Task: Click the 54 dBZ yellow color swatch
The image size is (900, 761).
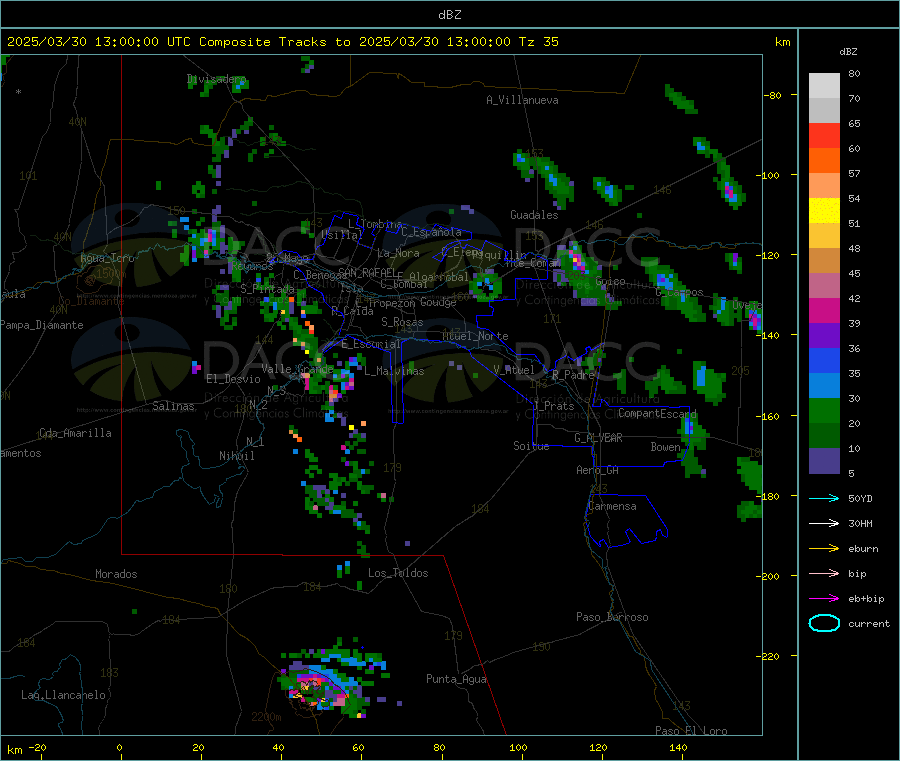Action: click(x=824, y=211)
